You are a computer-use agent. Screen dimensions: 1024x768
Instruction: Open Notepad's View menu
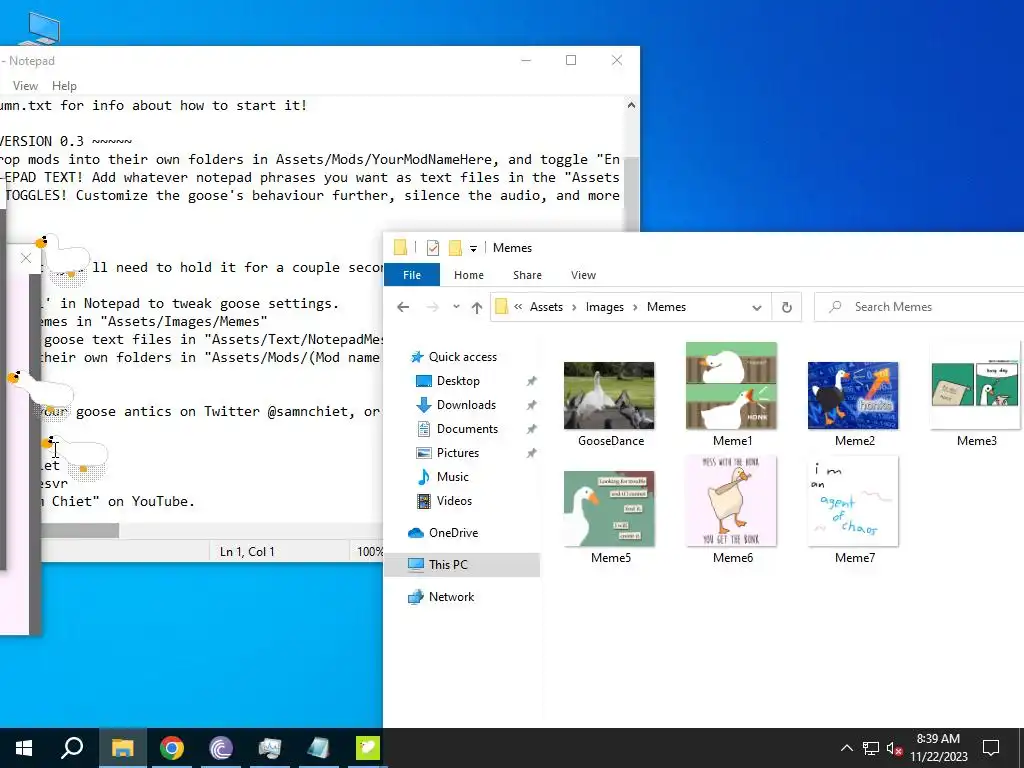[x=25, y=86]
